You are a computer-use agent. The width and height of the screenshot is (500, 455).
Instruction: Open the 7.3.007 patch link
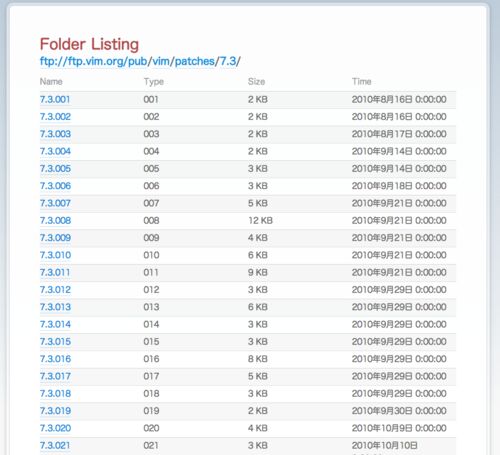(55, 203)
